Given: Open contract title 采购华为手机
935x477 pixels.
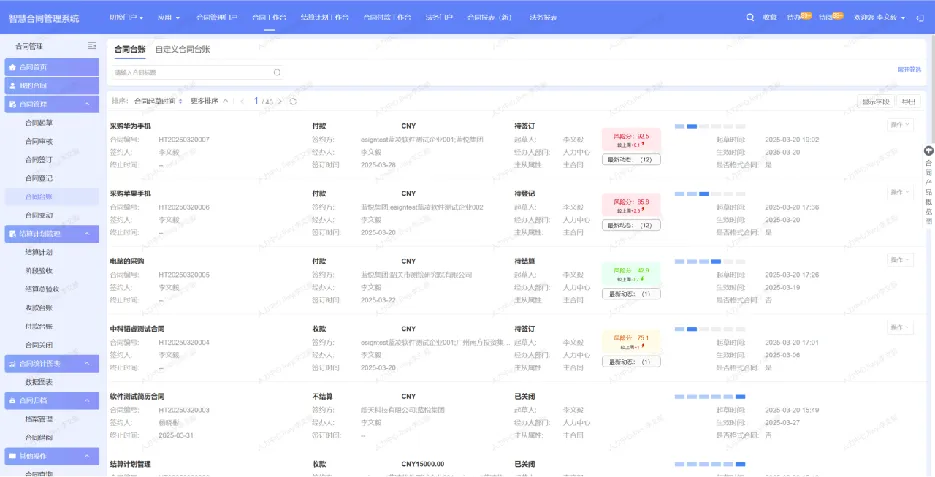Looking at the screenshot, I should pyautogui.click(x=131, y=126).
